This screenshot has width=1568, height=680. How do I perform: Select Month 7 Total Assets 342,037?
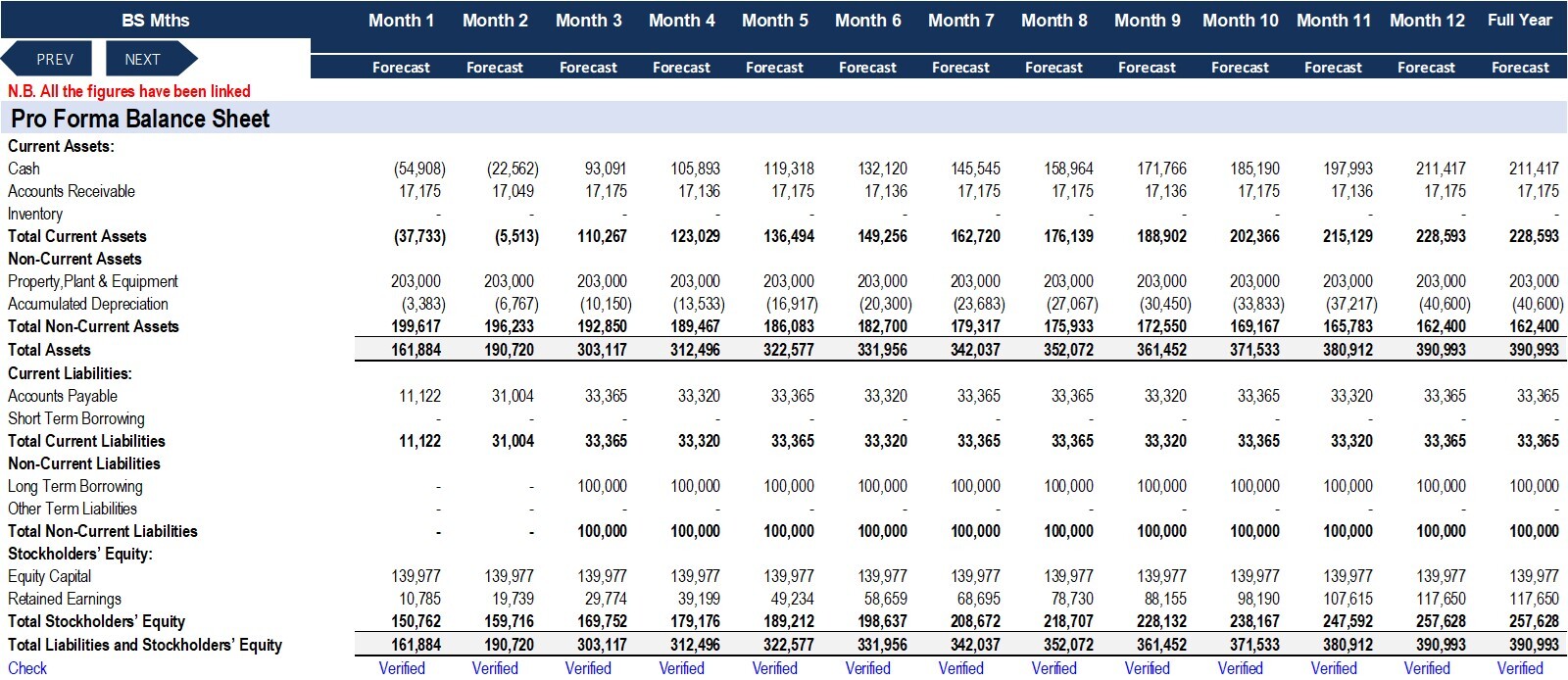[x=975, y=350]
